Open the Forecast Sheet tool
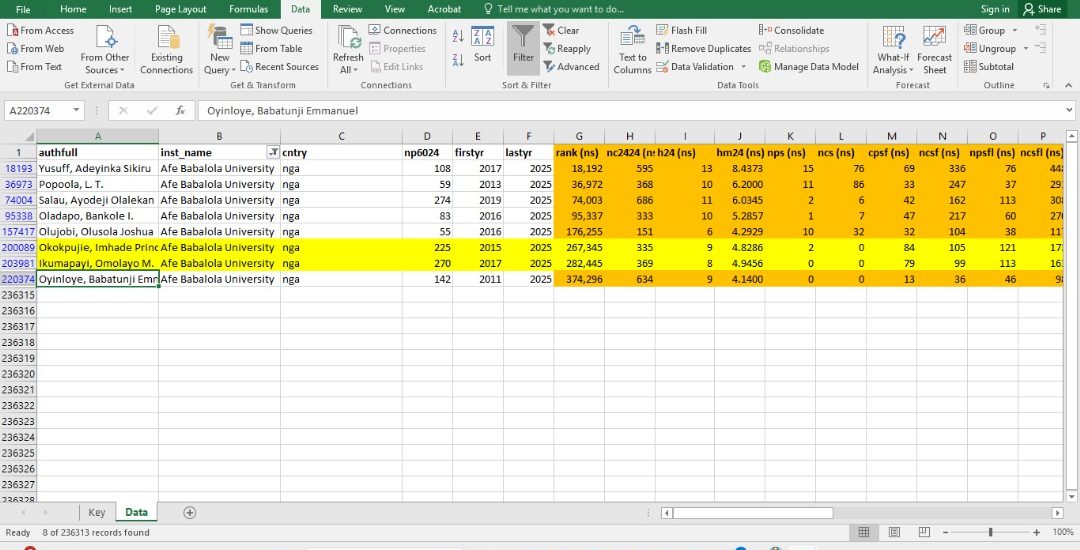The height and width of the screenshot is (550, 1080). [934, 50]
